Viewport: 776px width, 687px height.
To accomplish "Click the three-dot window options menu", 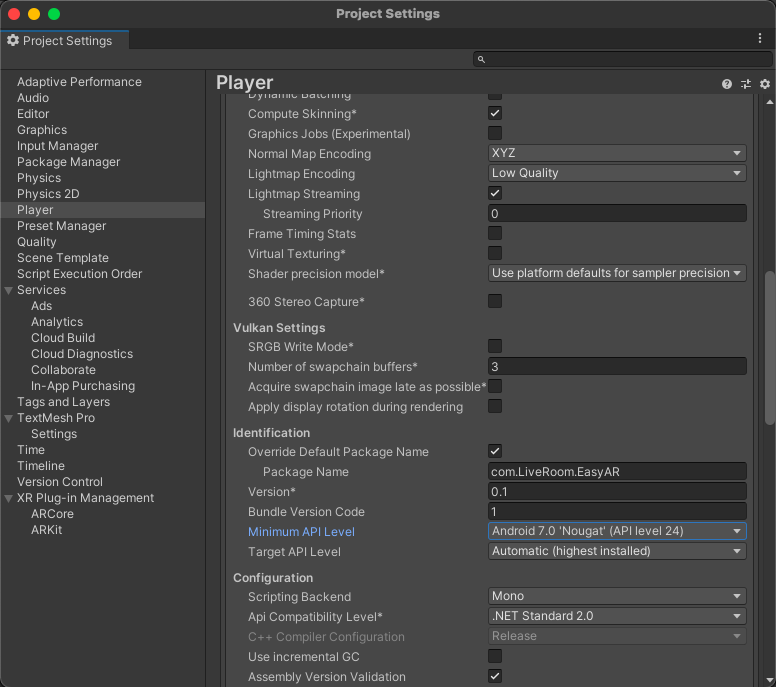I will [x=760, y=38].
